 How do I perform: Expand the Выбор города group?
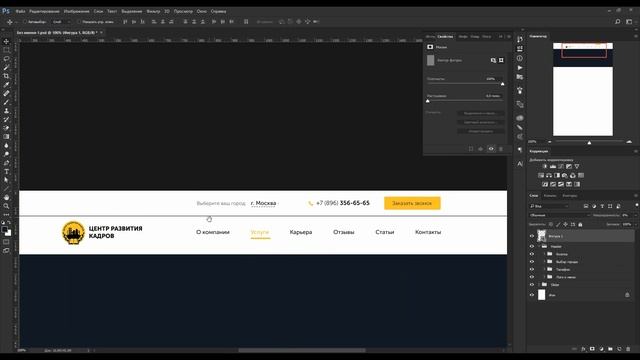pyautogui.click(x=544, y=262)
